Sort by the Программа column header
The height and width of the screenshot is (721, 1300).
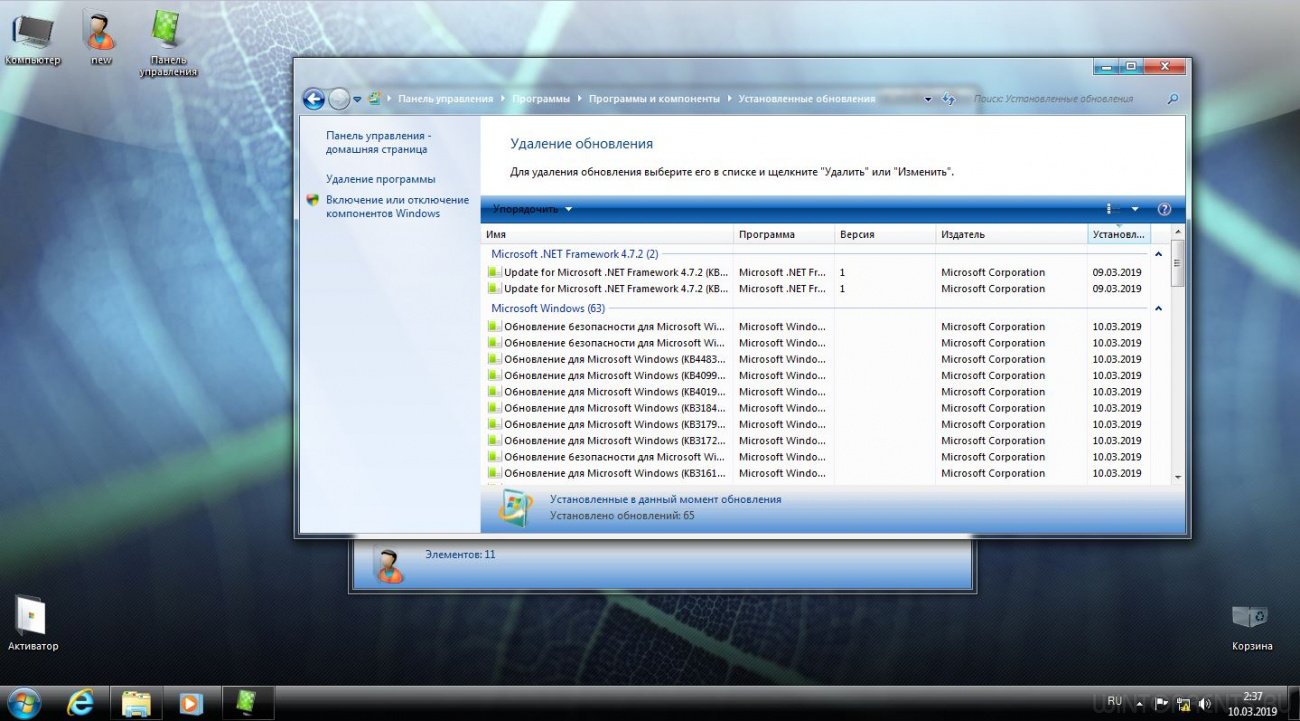click(x=784, y=234)
